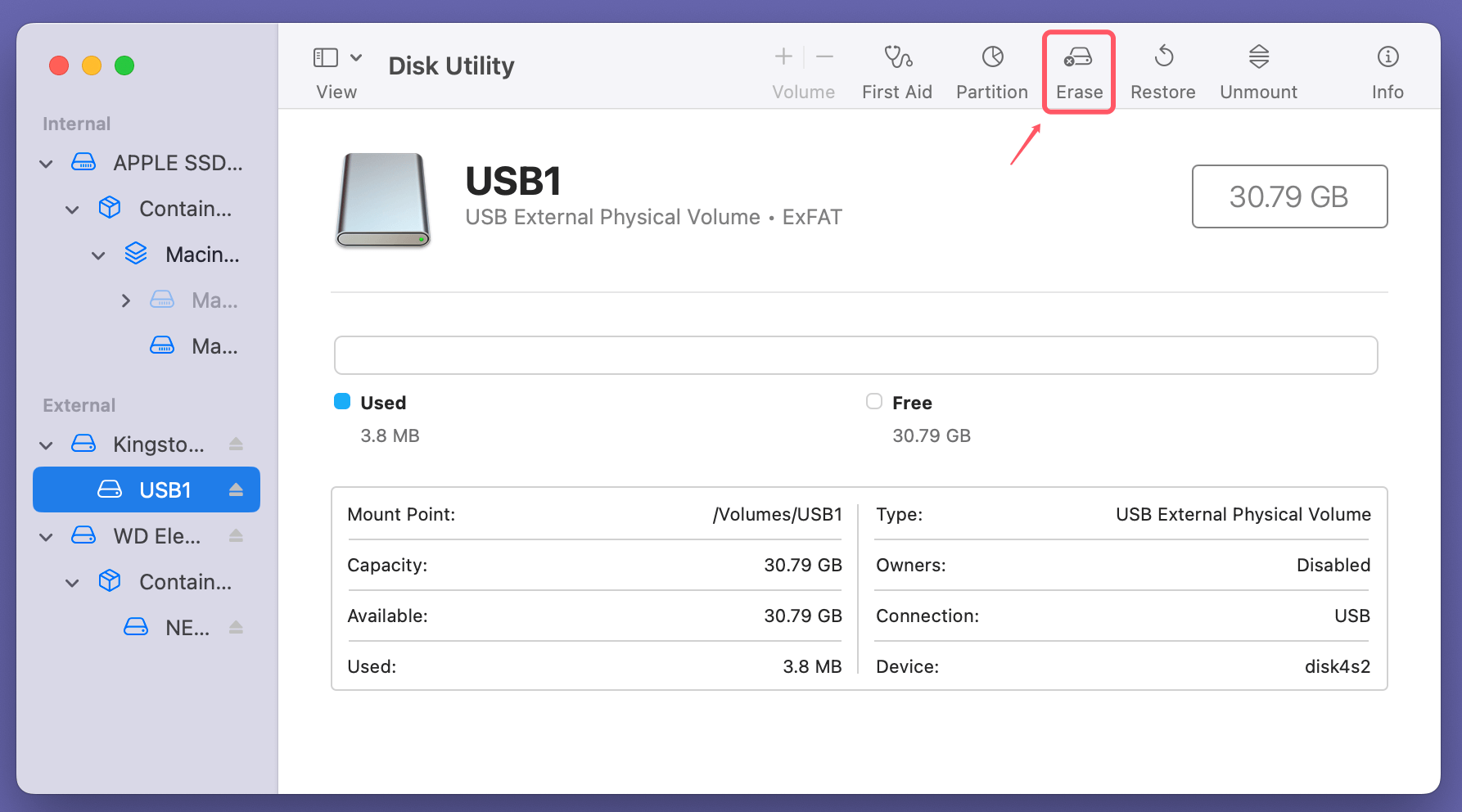Eject USB1 from the sidebar

237,489
